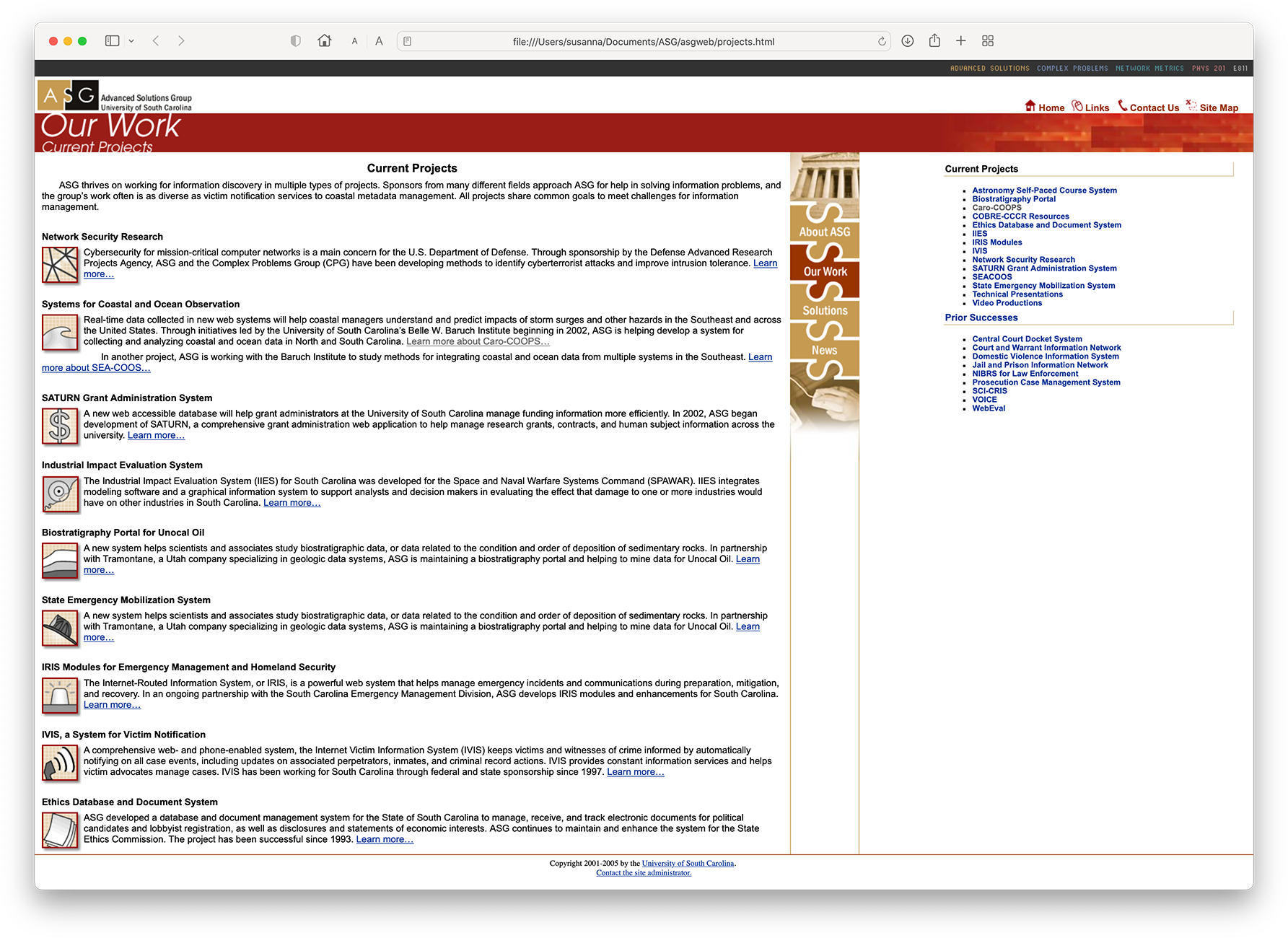Click NETWORK METRICS in top bar
Screen dimensions: 1288x938
coord(1149,69)
